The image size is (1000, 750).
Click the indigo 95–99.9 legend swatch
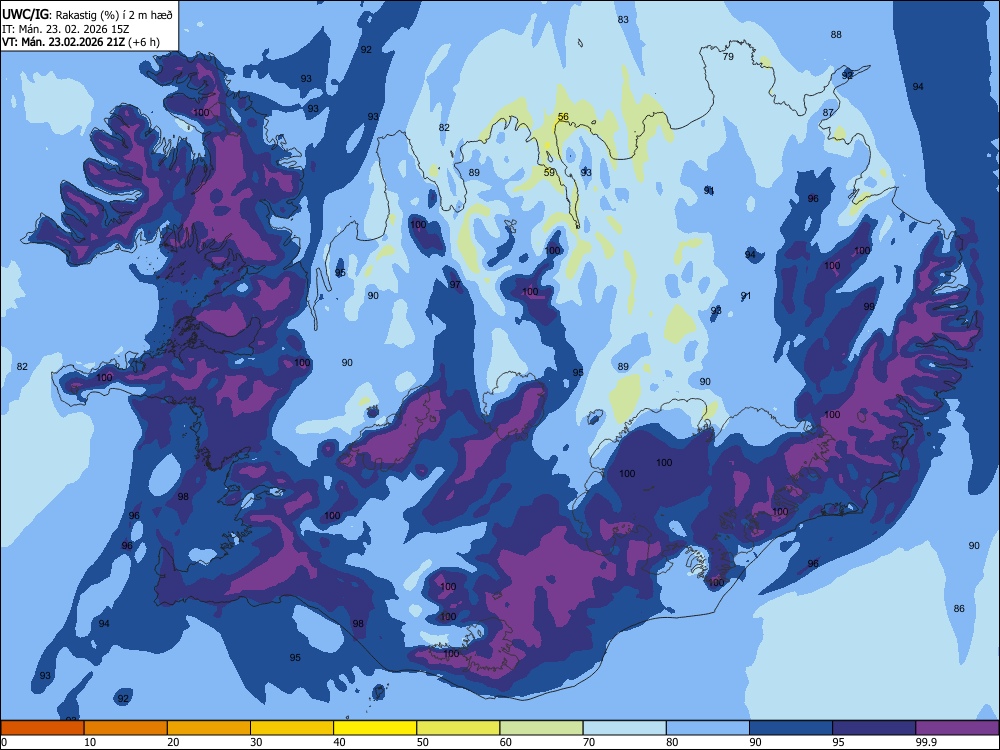tap(874, 728)
